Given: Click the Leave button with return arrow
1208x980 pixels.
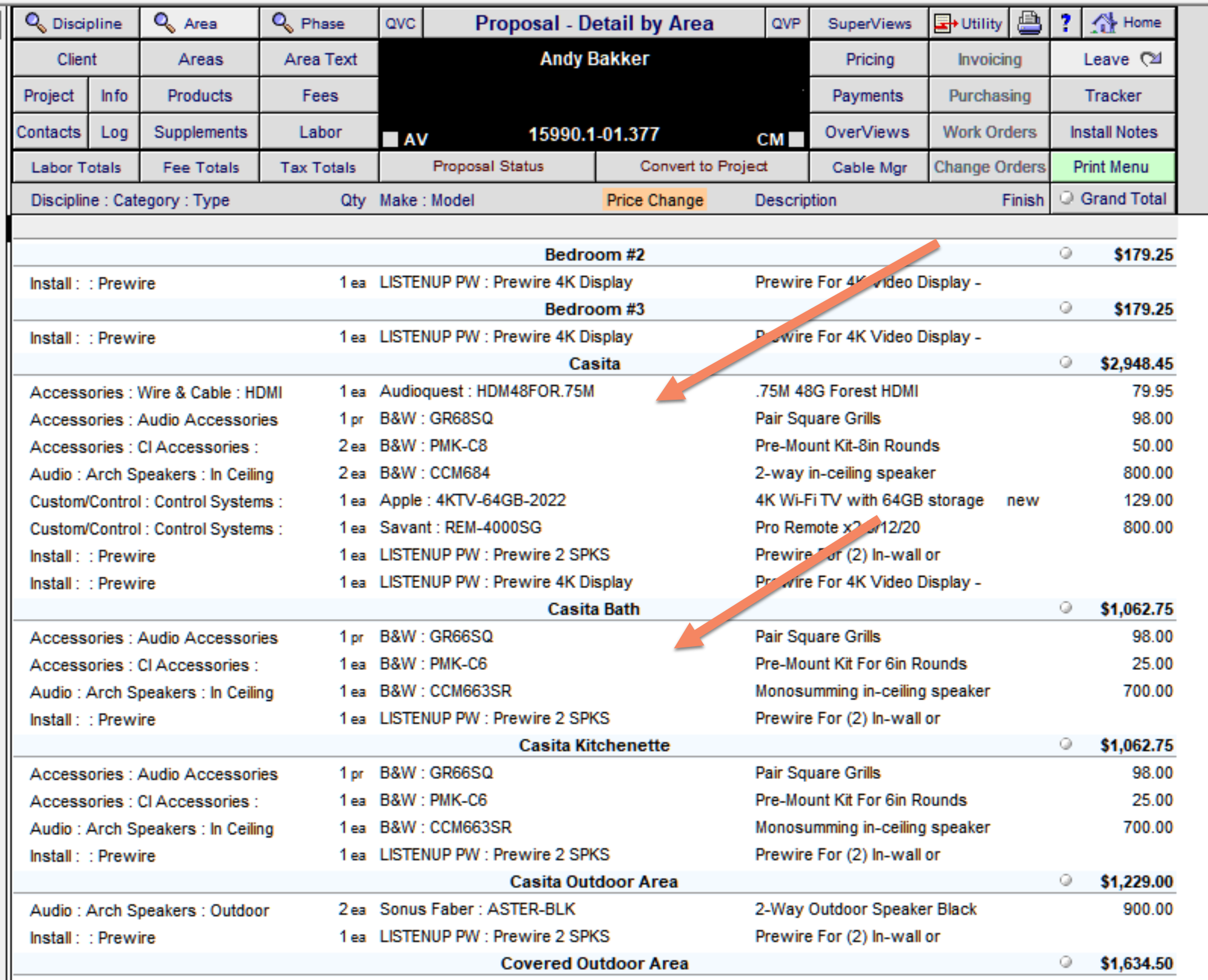Looking at the screenshot, I should point(1113,59).
